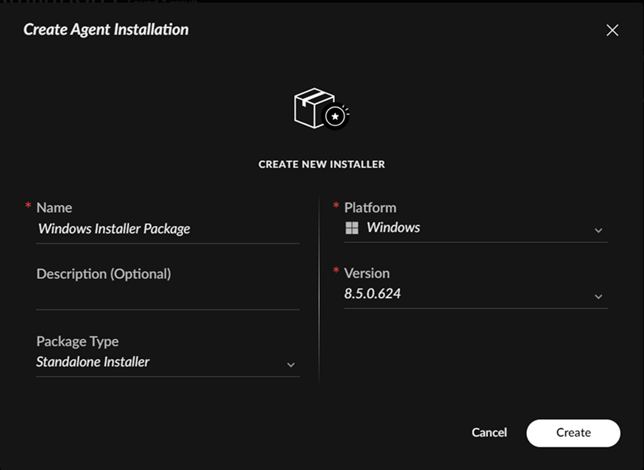This screenshot has height=470, width=644.
Task: Click the package box installer icon
Action: (x=321, y=109)
